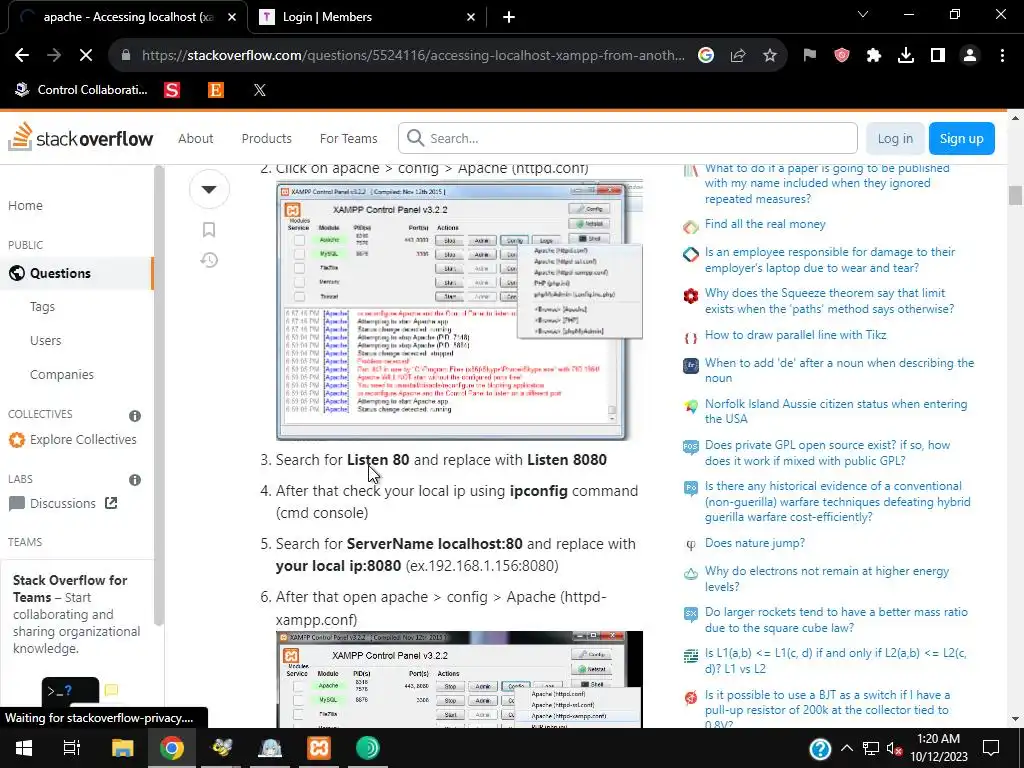The height and width of the screenshot is (768, 1024).
Task: Click the volume icon in system tray
Action: (894, 748)
